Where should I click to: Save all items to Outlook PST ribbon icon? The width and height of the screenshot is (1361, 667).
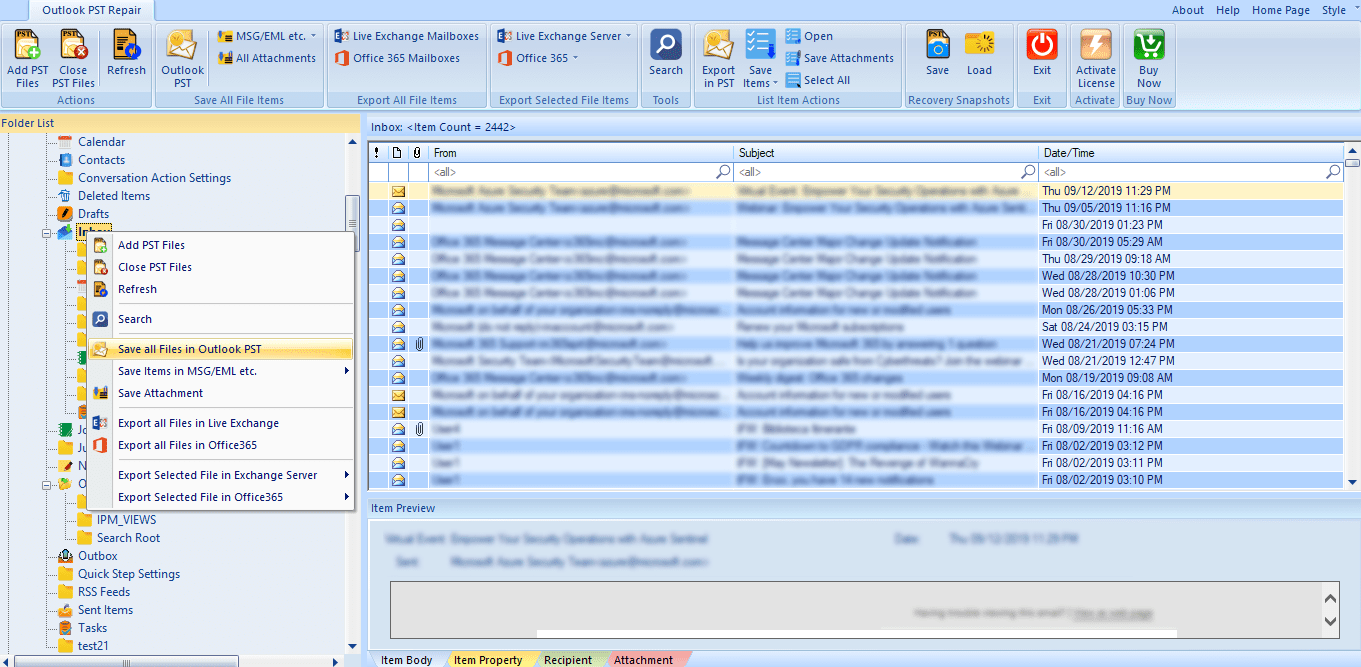tap(182, 58)
